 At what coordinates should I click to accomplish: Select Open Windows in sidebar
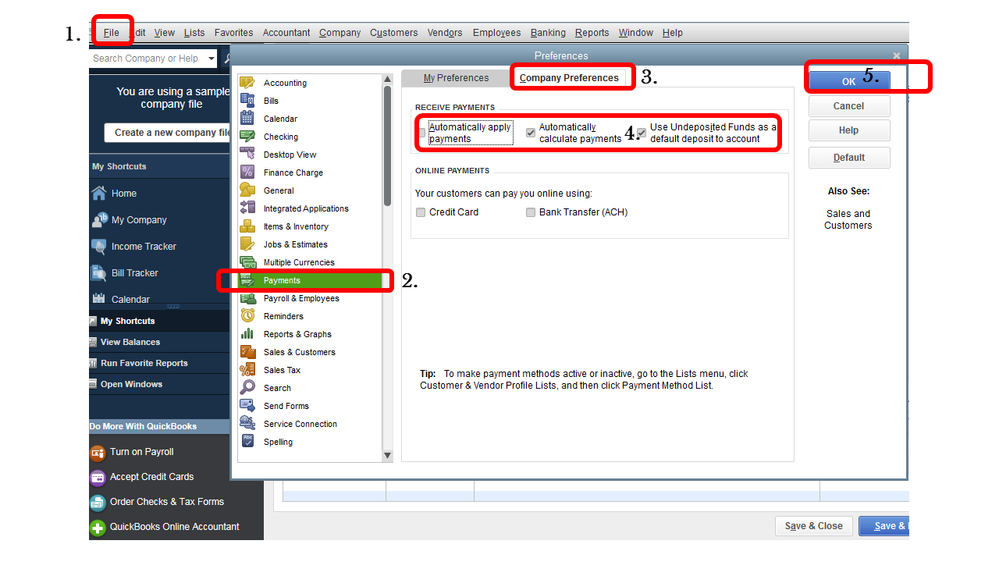131,384
